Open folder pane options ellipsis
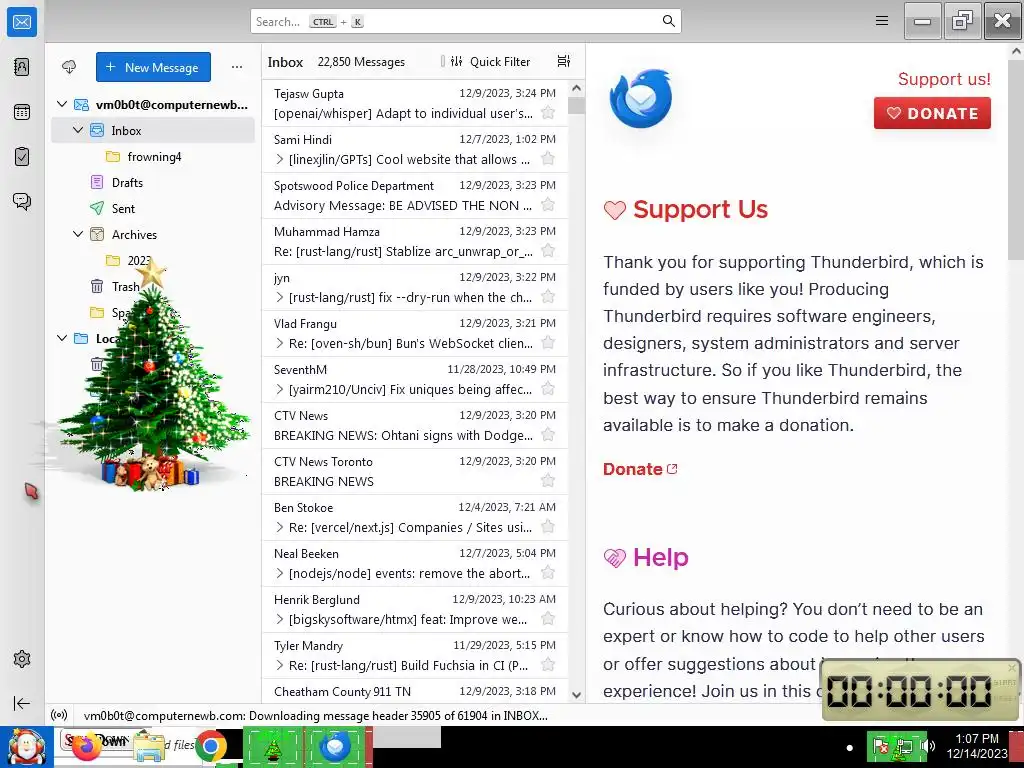 [x=237, y=67]
